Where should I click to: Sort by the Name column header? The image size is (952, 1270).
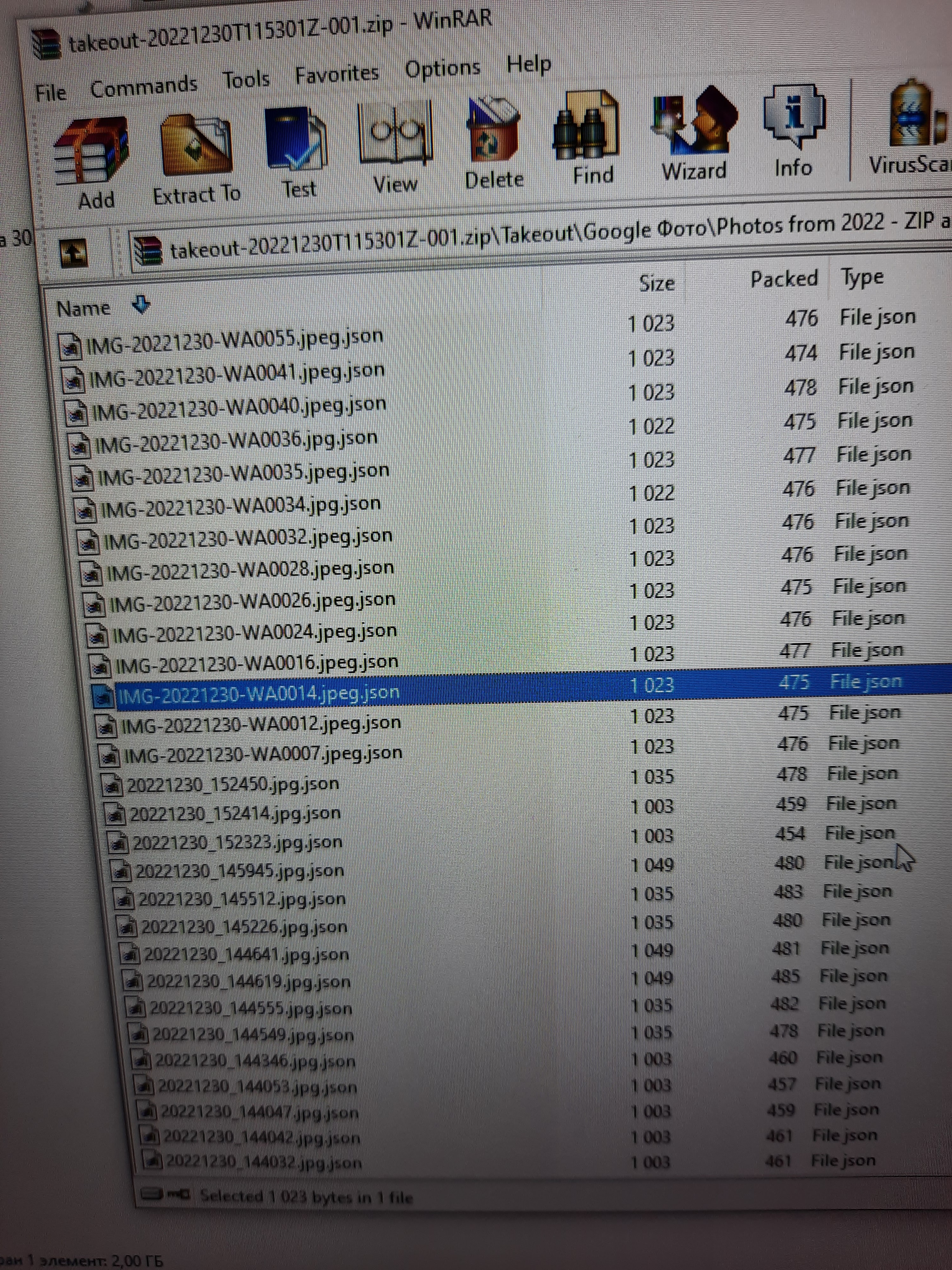(x=84, y=308)
